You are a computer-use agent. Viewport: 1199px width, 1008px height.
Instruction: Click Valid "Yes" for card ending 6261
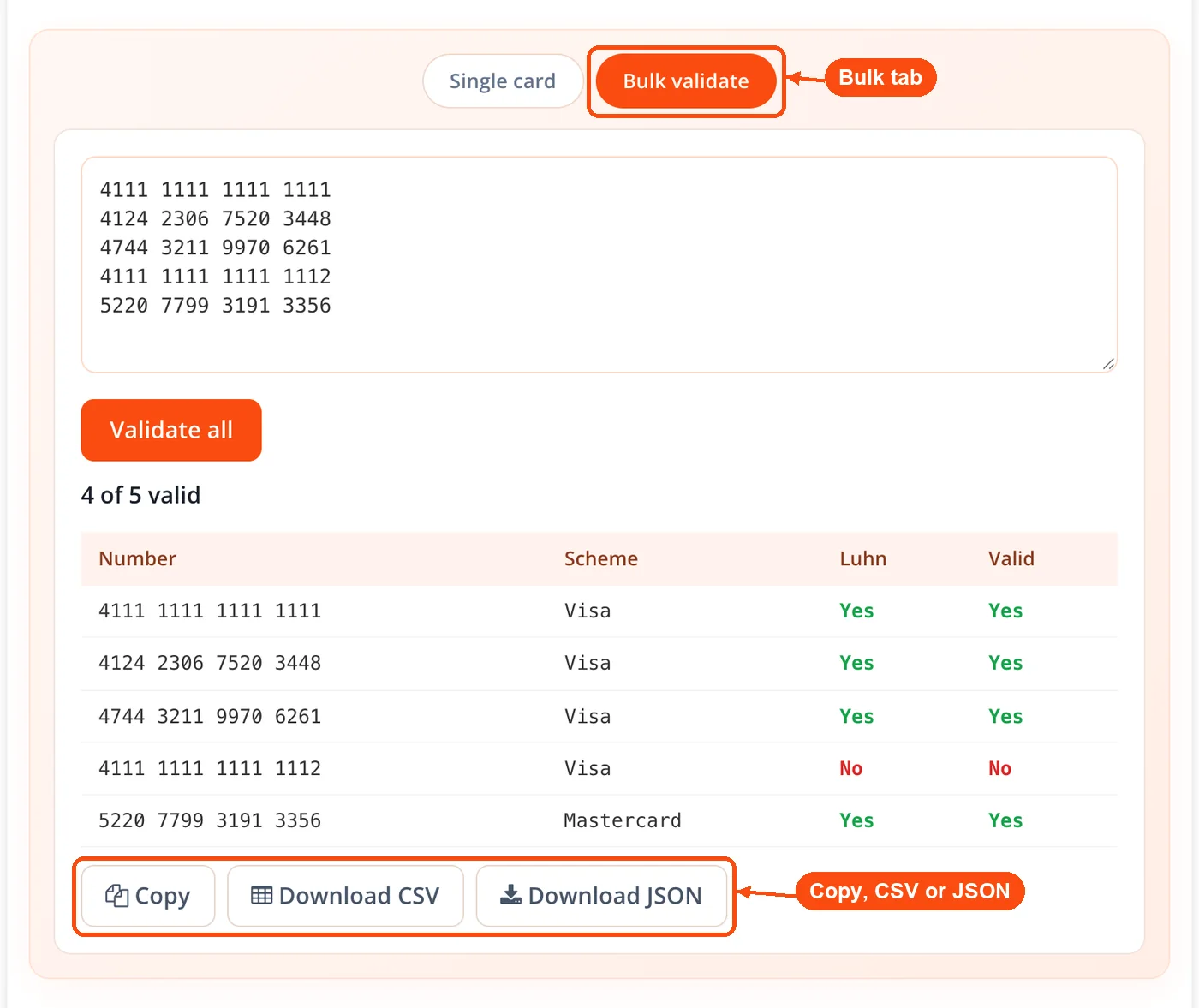pyautogui.click(x=1005, y=716)
